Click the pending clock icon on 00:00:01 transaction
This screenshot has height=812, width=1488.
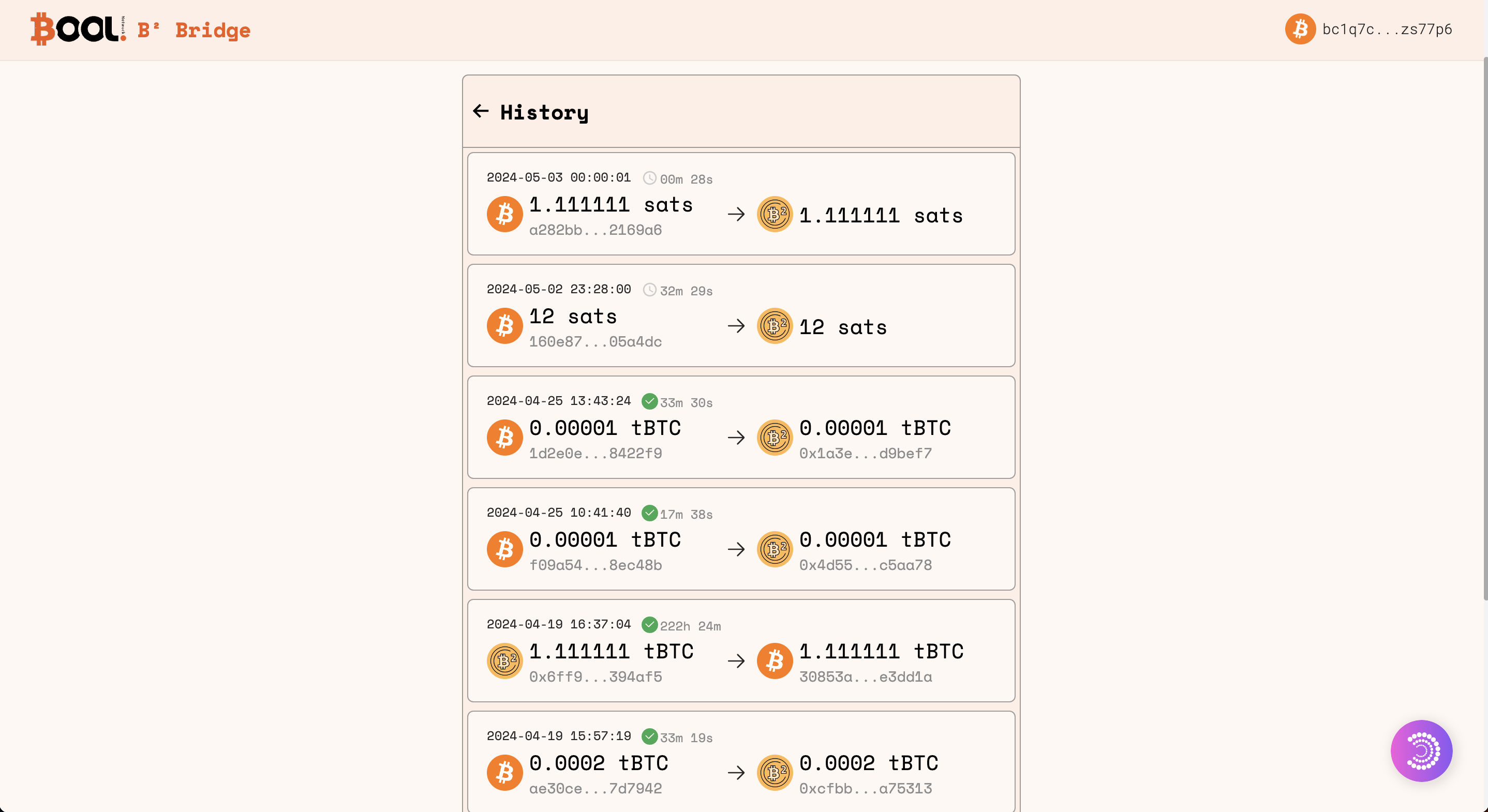point(649,178)
